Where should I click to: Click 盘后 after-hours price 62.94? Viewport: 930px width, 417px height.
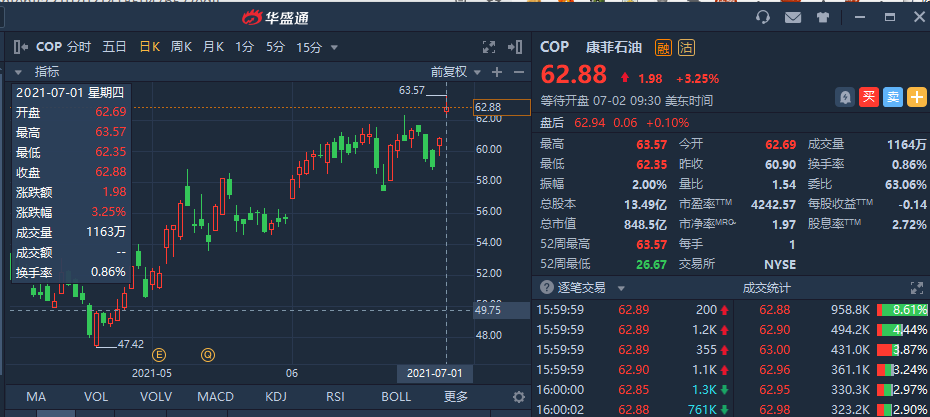pos(588,123)
